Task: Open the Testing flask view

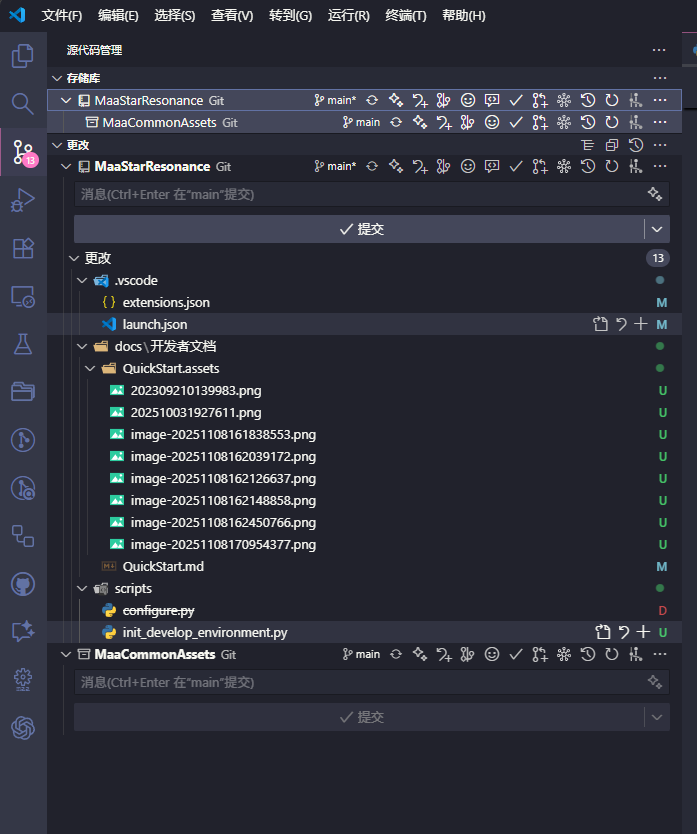Action: [x=22, y=344]
